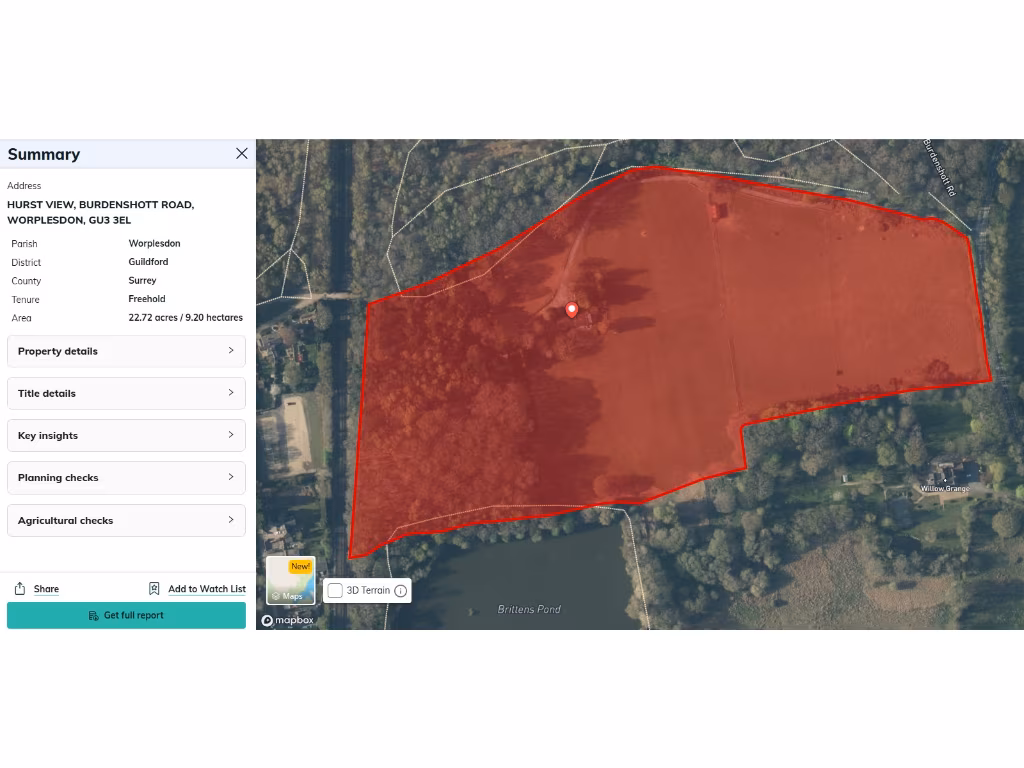The image size is (1024, 768).
Task: Click the Share upload icon
Action: [19, 589]
